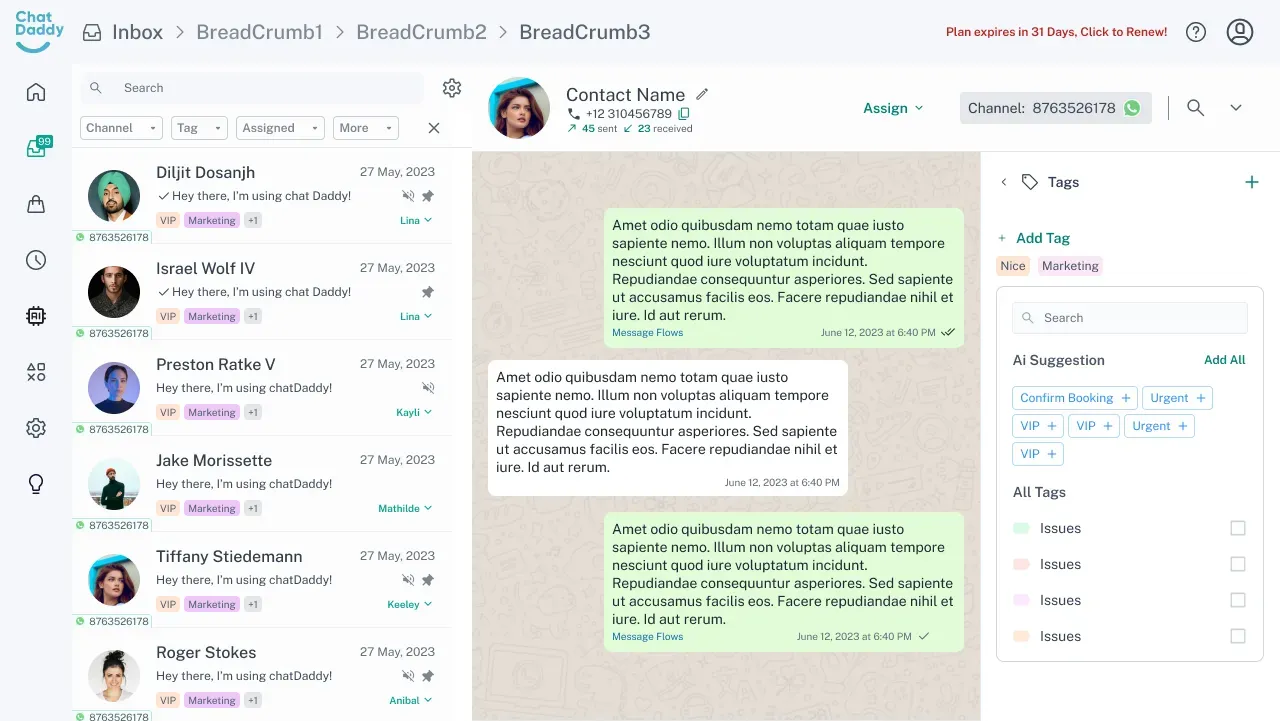This screenshot has height=721, width=1280.
Task: Open inbox icon with 99 badge
Action: tap(36, 149)
